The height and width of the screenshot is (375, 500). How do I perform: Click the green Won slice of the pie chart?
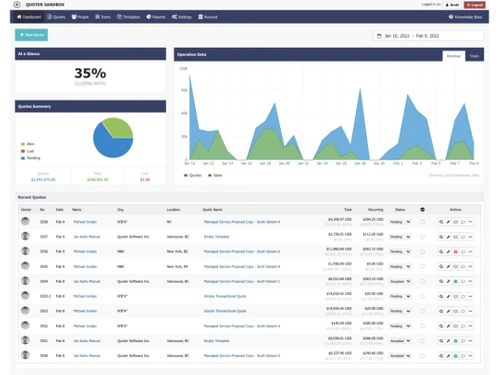(x=120, y=128)
